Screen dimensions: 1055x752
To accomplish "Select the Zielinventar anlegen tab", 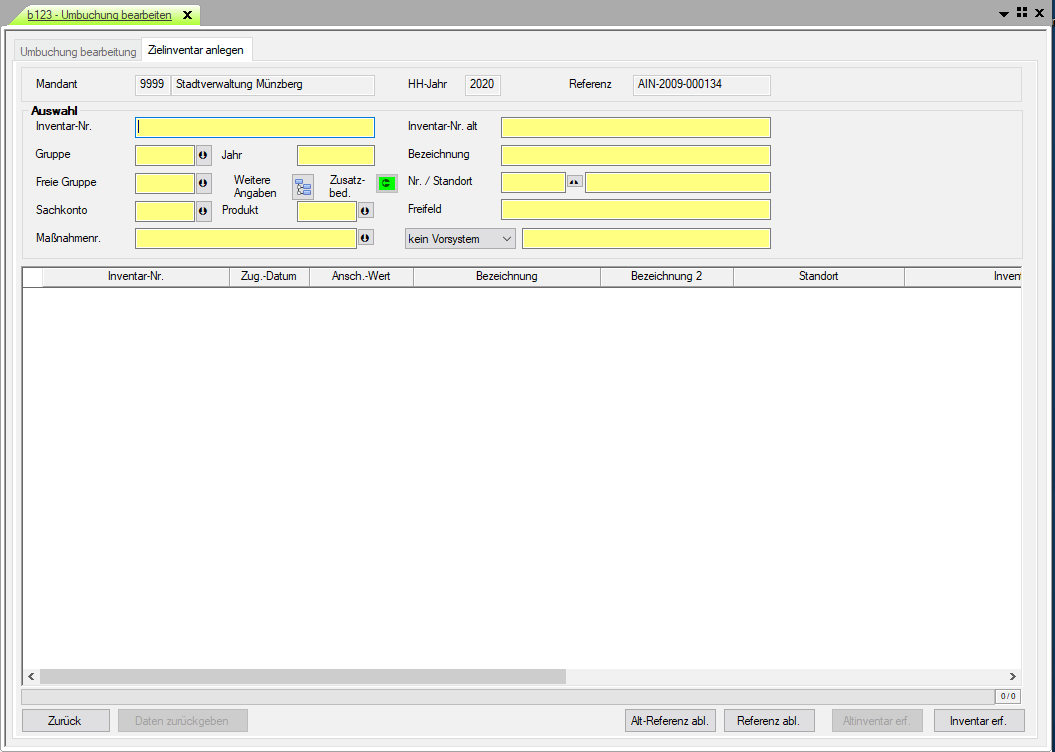I will pos(195,50).
